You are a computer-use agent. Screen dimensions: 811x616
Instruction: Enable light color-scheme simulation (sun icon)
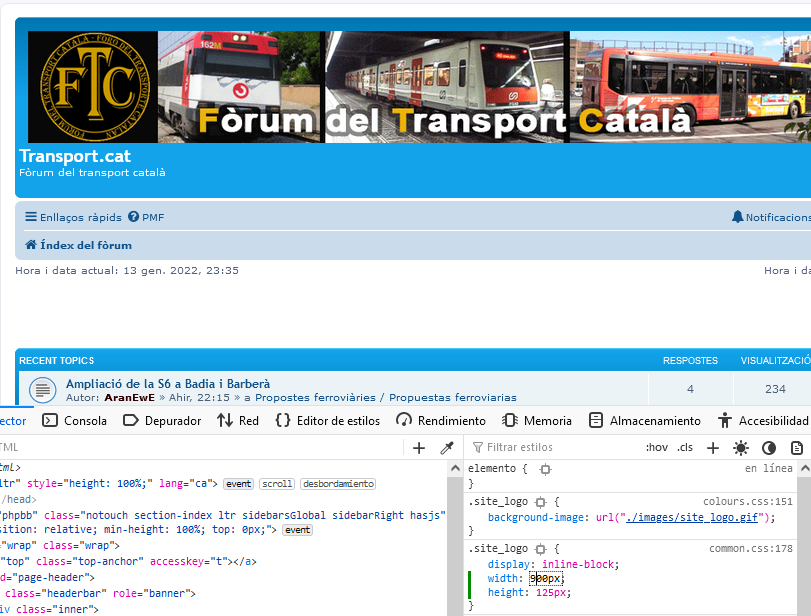tap(739, 447)
